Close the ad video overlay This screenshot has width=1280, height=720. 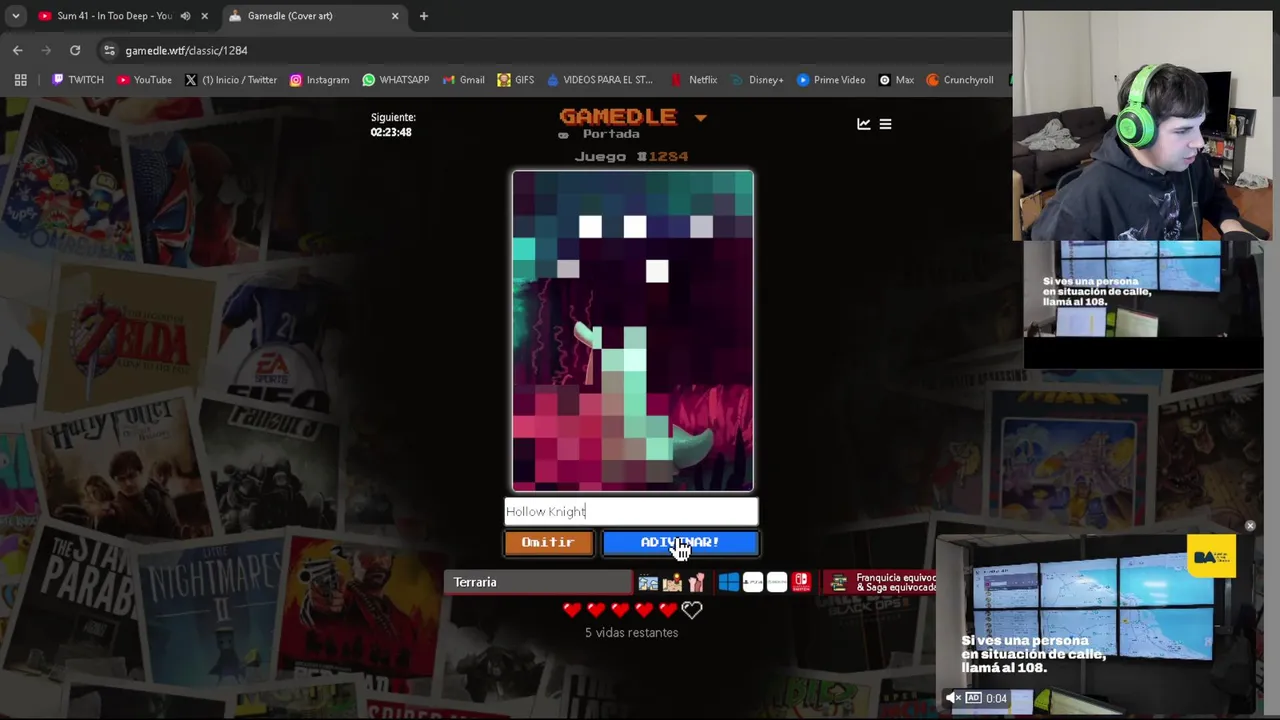[x=1250, y=525]
